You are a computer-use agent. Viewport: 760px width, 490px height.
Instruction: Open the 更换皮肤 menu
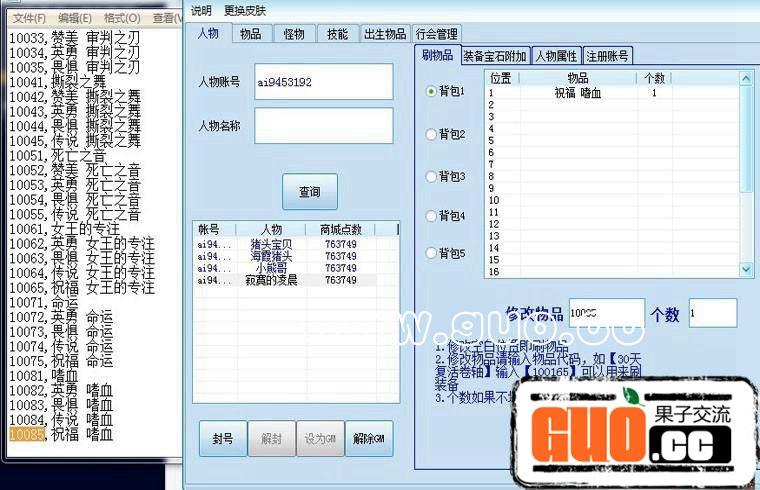pyautogui.click(x=245, y=10)
